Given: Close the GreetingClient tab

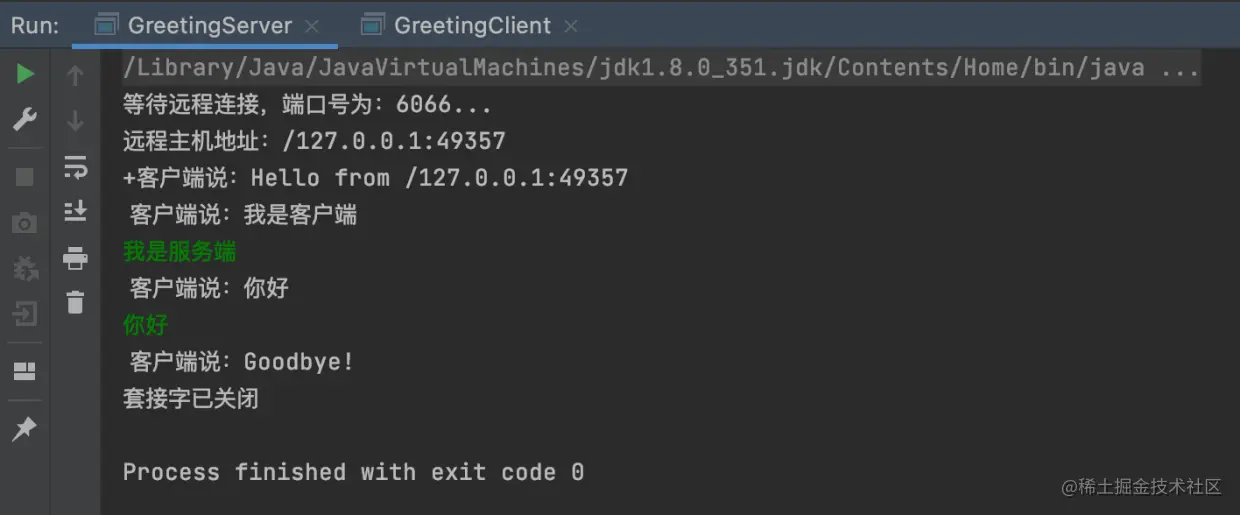Looking at the screenshot, I should (x=570, y=26).
